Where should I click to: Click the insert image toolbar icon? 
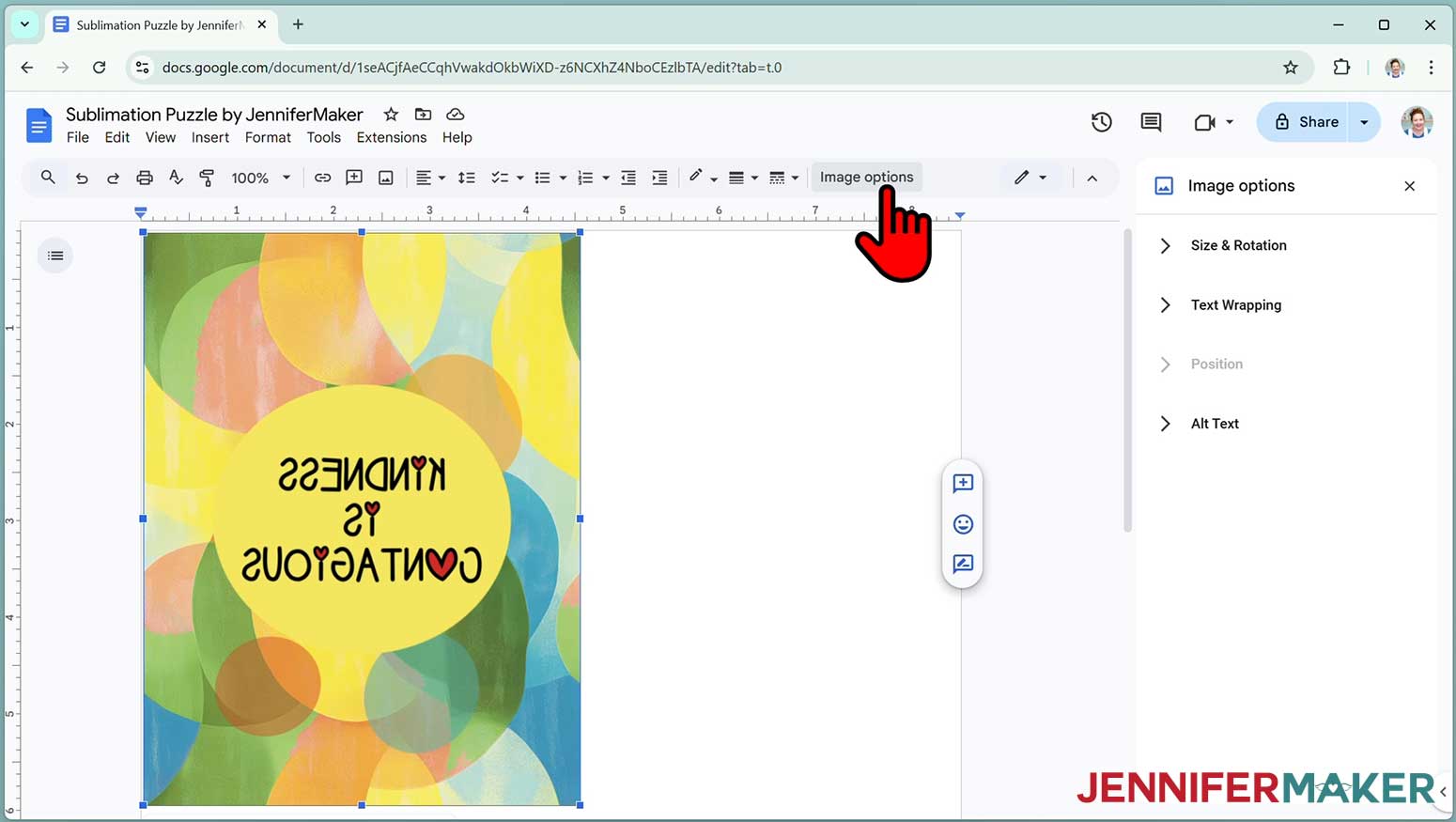coord(386,178)
